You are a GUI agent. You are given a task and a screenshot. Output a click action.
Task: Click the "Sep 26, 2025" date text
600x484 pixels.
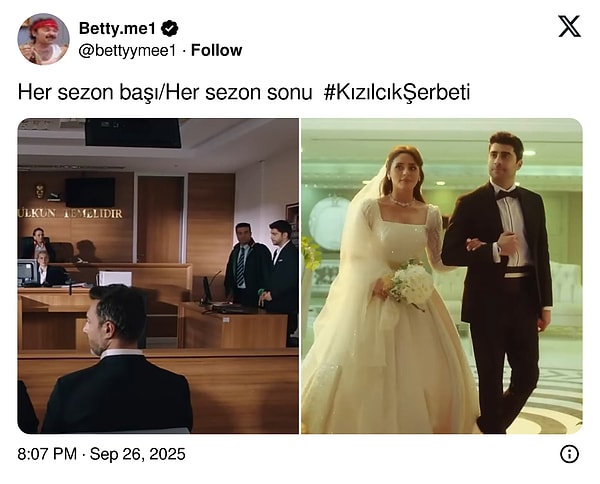tap(138, 454)
